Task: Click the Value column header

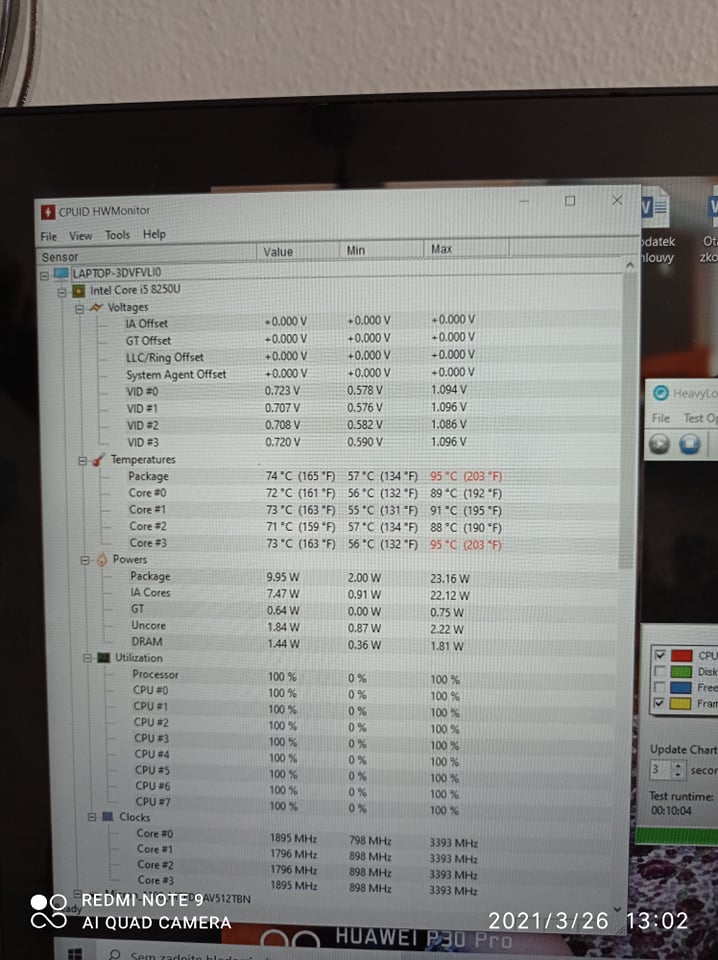Action: [278, 252]
